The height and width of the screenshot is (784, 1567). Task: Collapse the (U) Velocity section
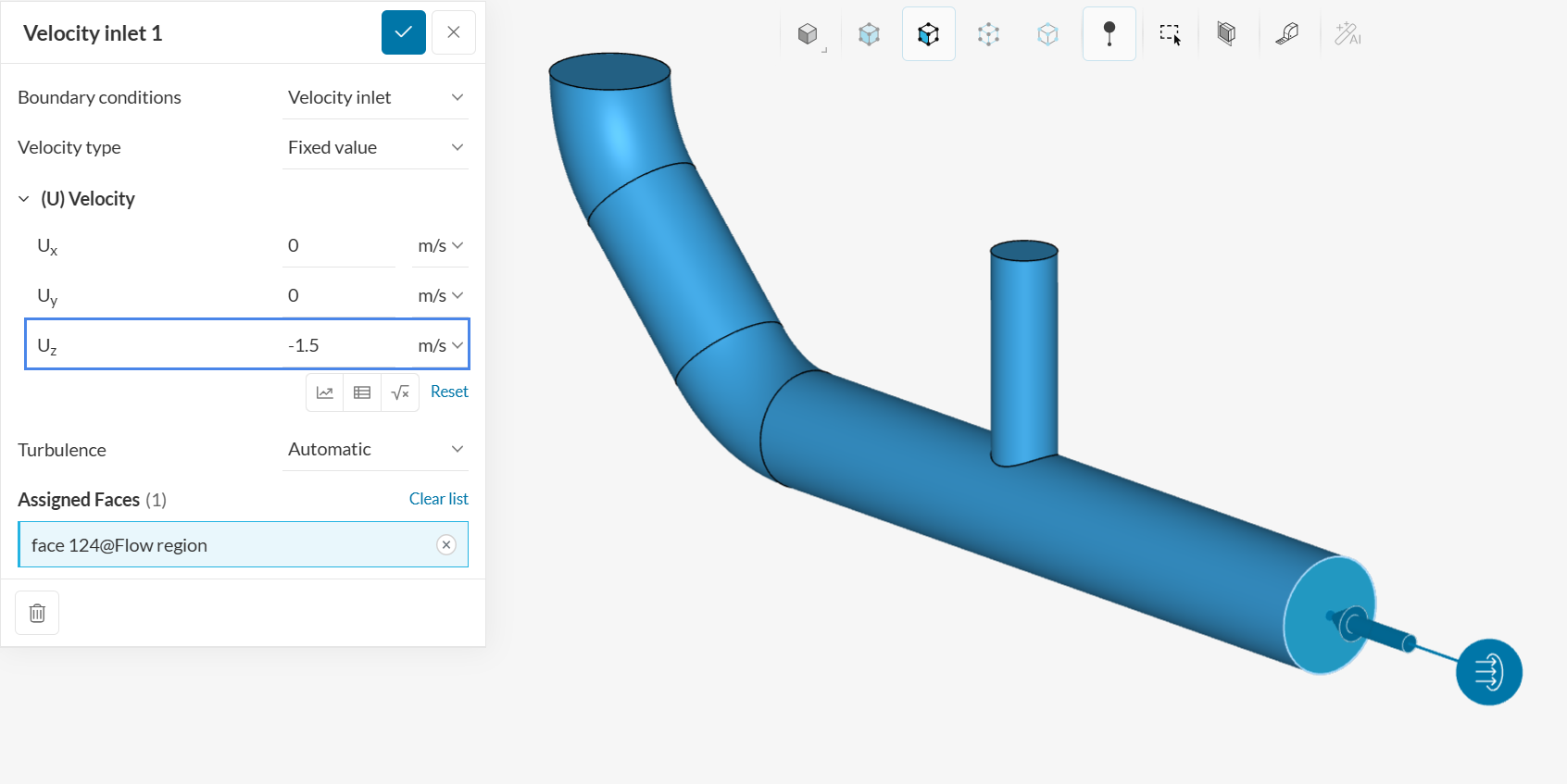[x=24, y=199]
